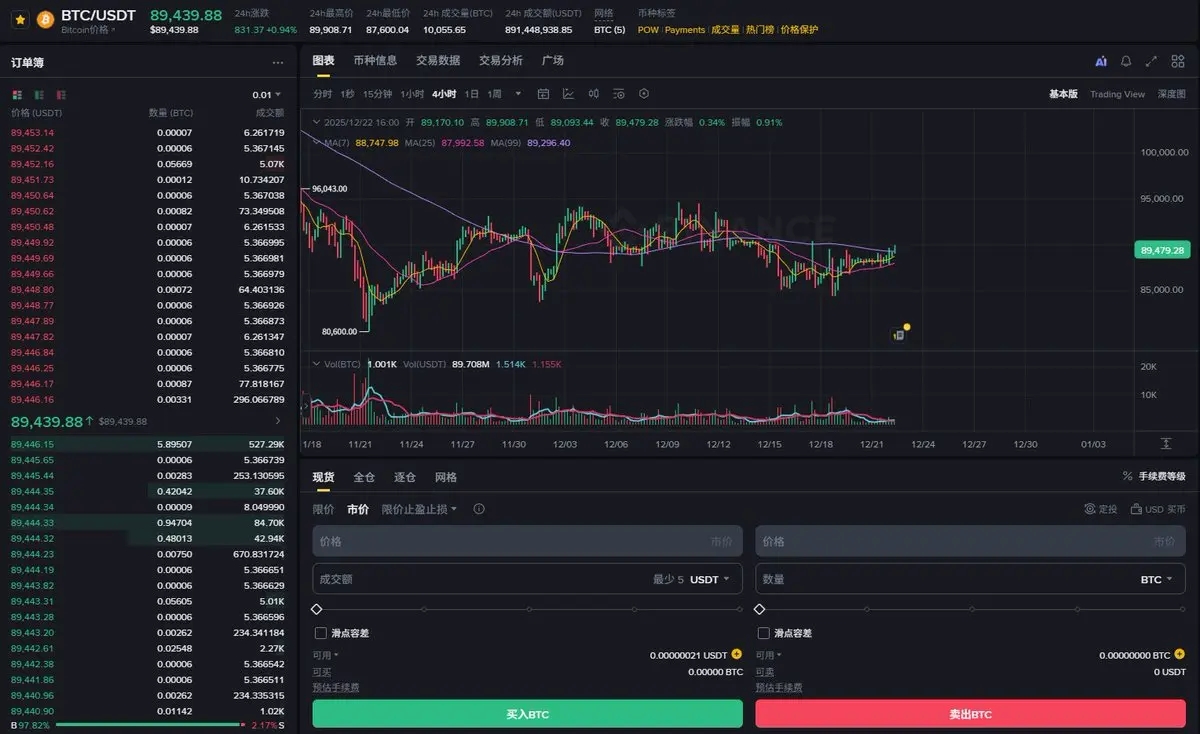Click the Payments tag link
Image resolution: width=1200 pixels, height=734 pixels.
click(685, 30)
